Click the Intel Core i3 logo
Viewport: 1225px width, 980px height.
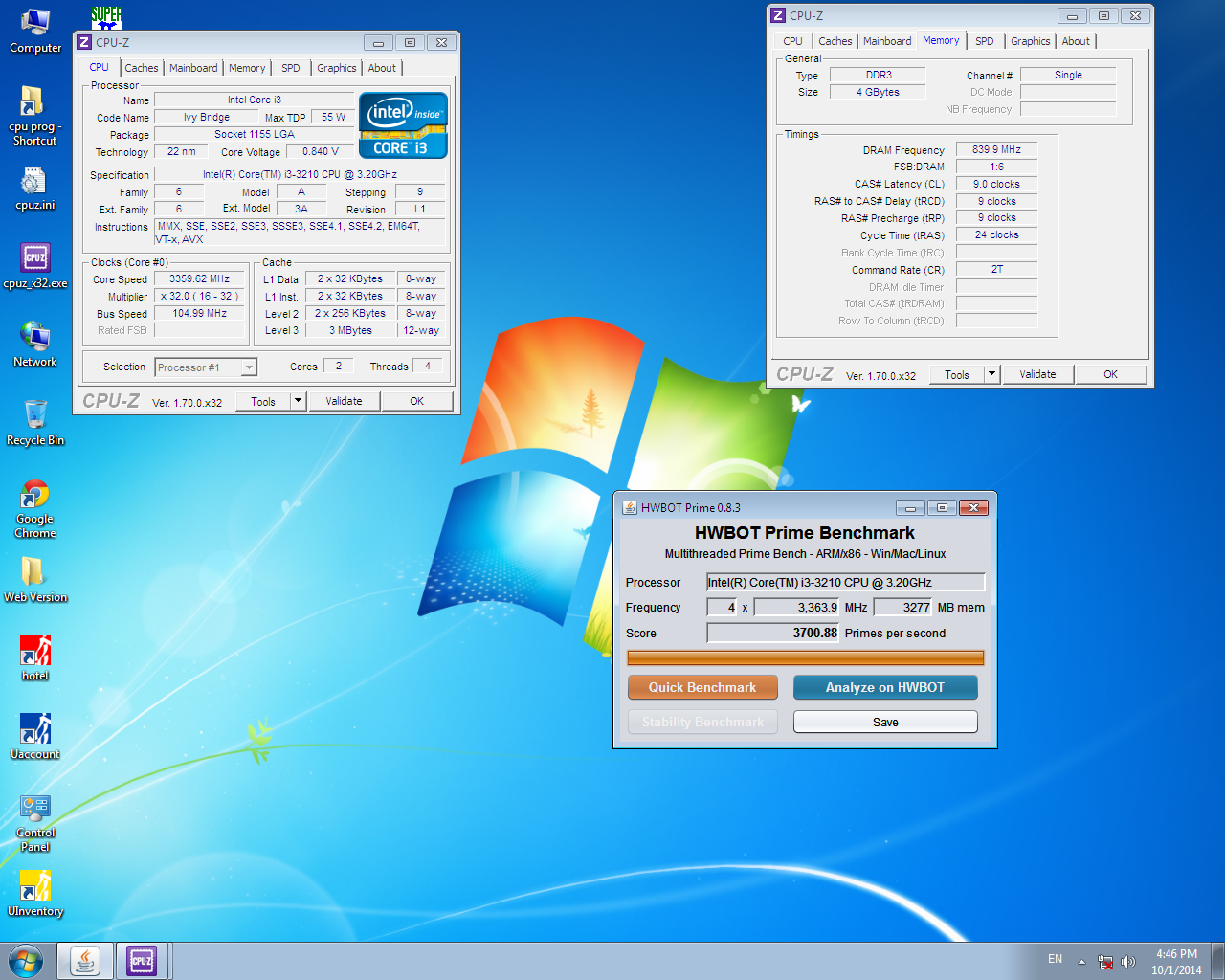pos(403,124)
